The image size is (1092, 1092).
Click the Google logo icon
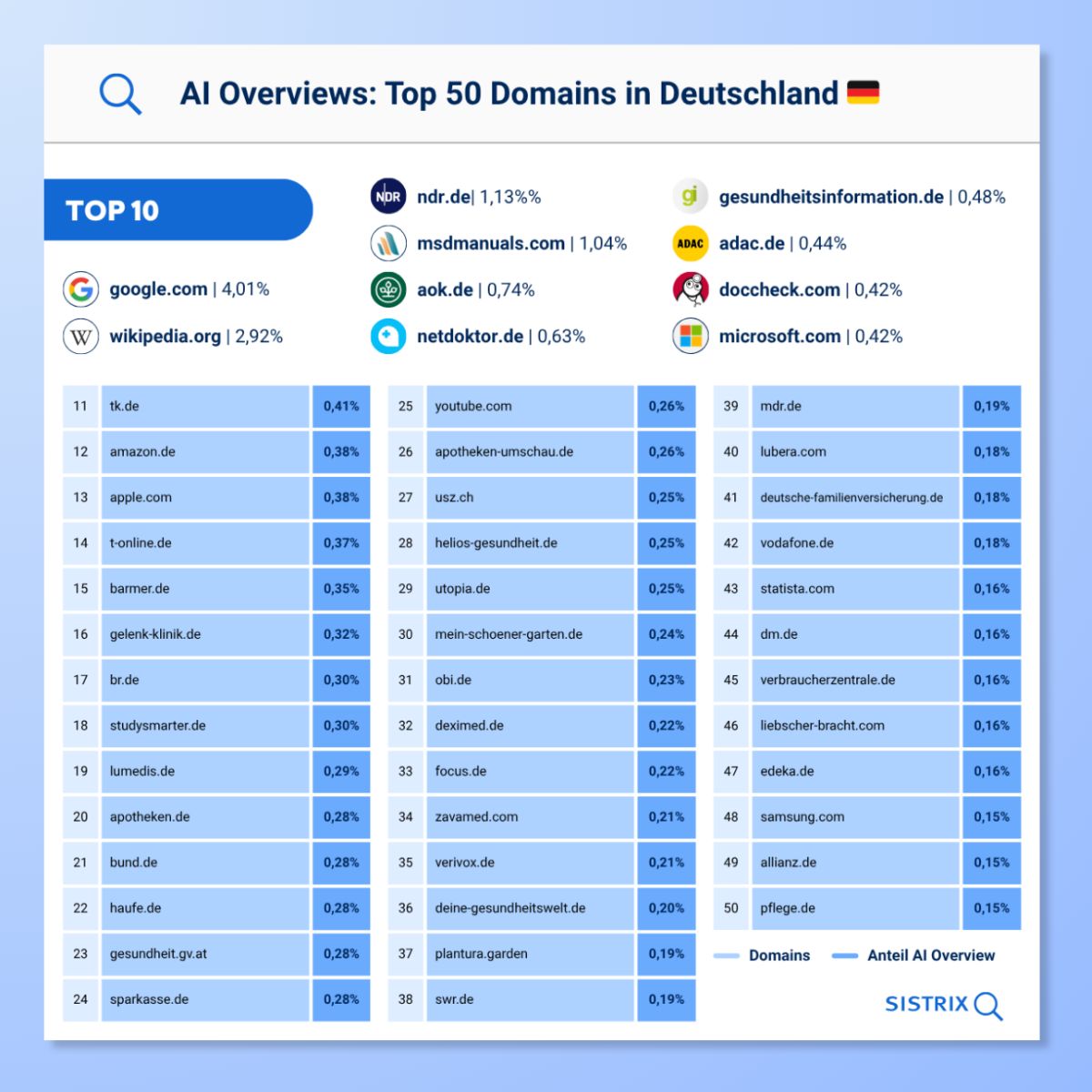pyautogui.click(x=81, y=289)
